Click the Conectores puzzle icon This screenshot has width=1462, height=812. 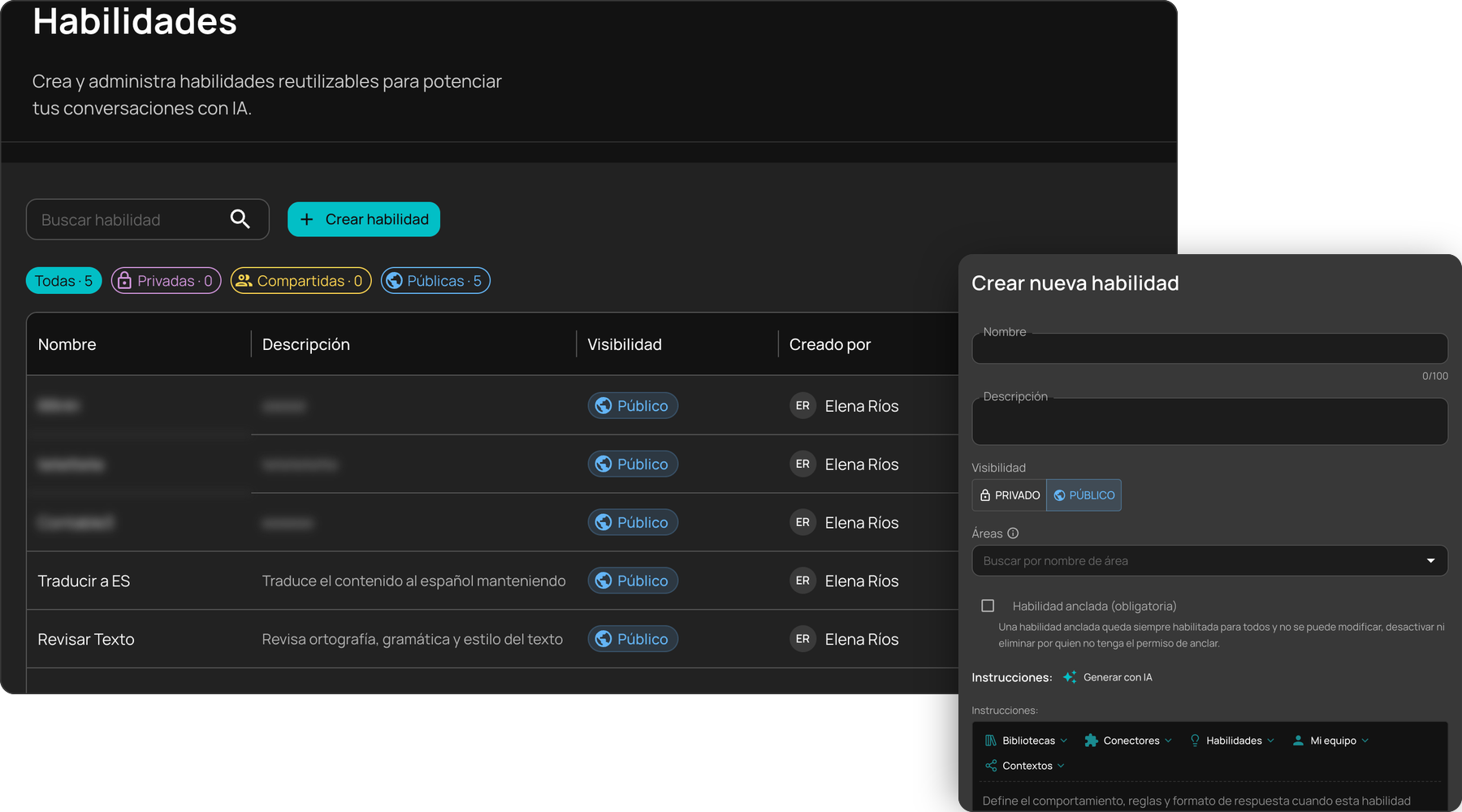(1092, 741)
